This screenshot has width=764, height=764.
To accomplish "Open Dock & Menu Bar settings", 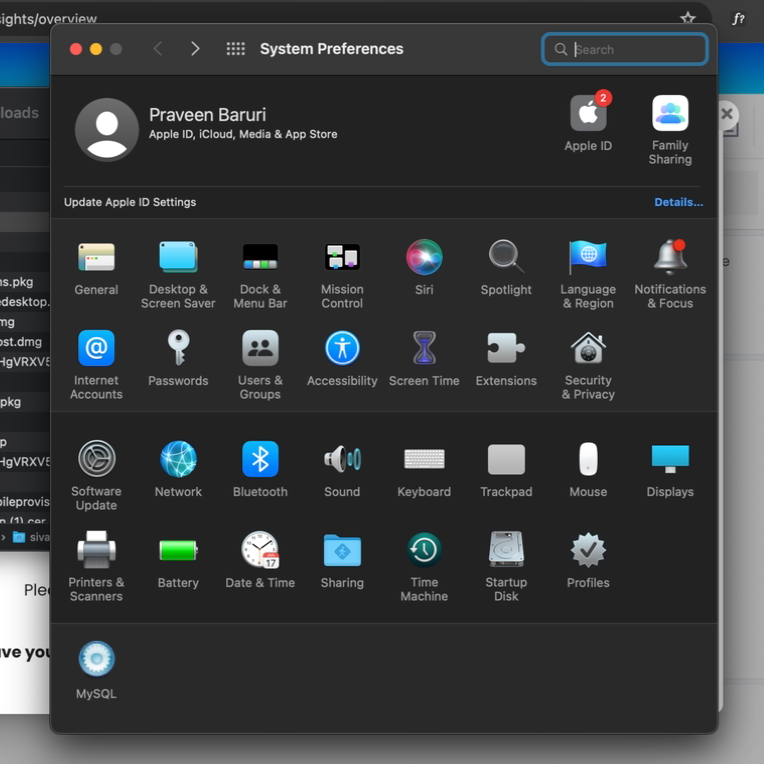I will pyautogui.click(x=260, y=274).
